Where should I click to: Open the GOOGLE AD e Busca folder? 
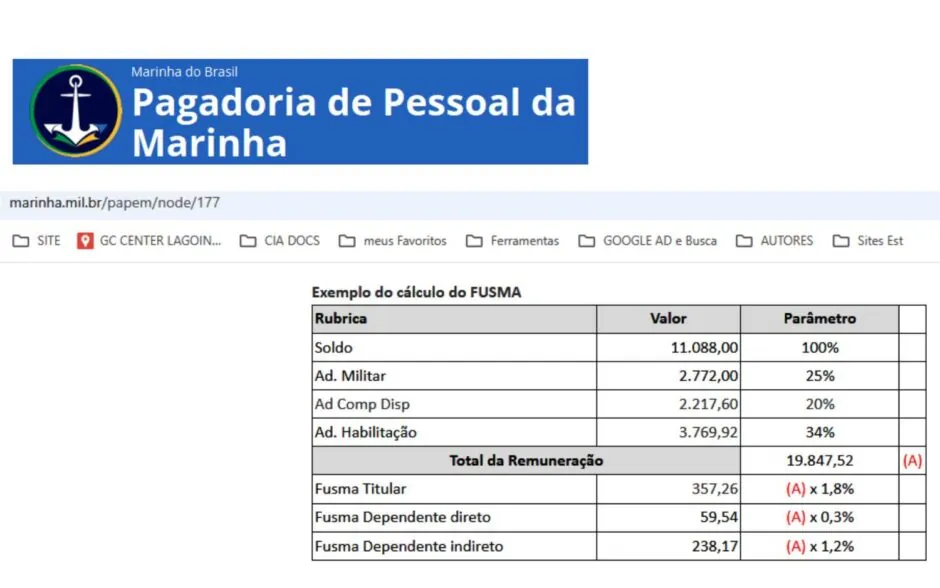[x=647, y=241]
